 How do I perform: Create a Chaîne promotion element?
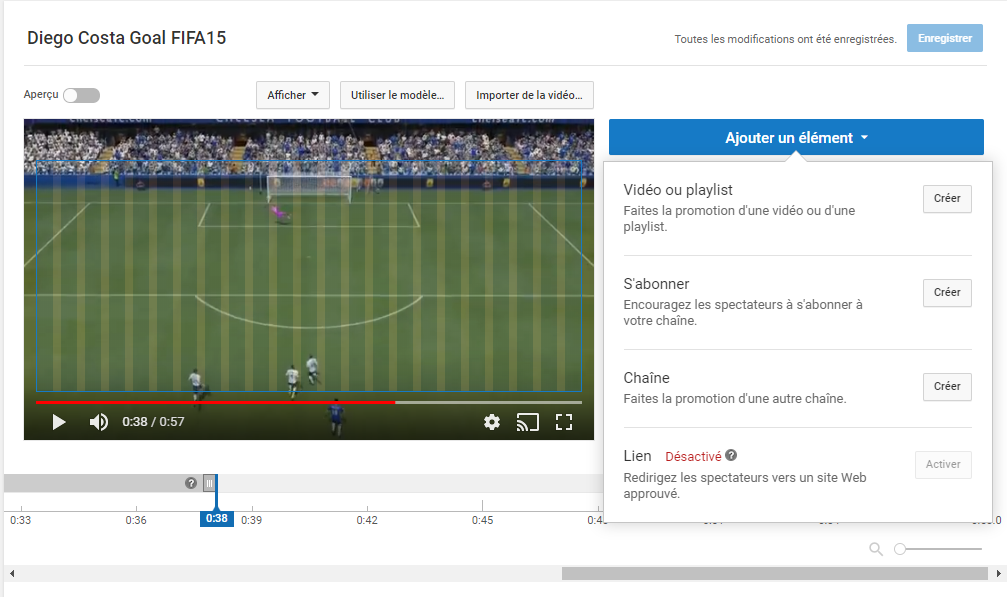coord(946,387)
